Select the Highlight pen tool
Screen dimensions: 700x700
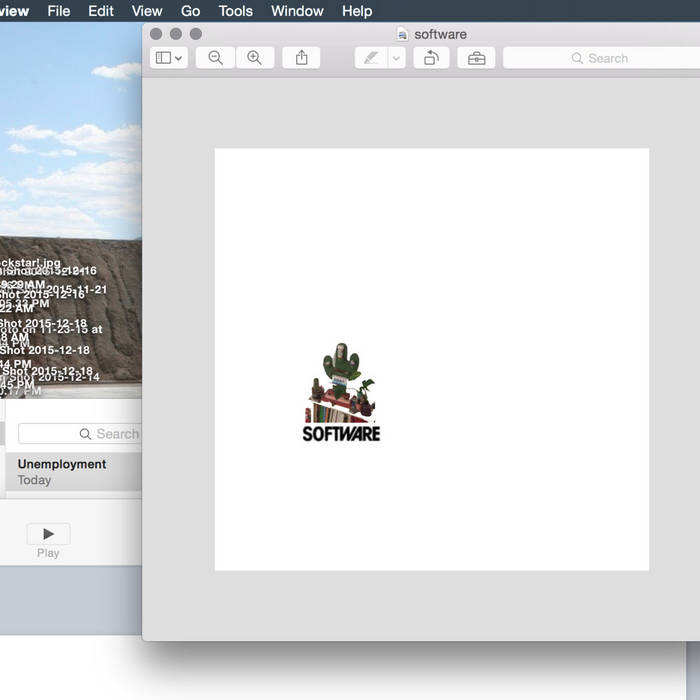point(371,58)
